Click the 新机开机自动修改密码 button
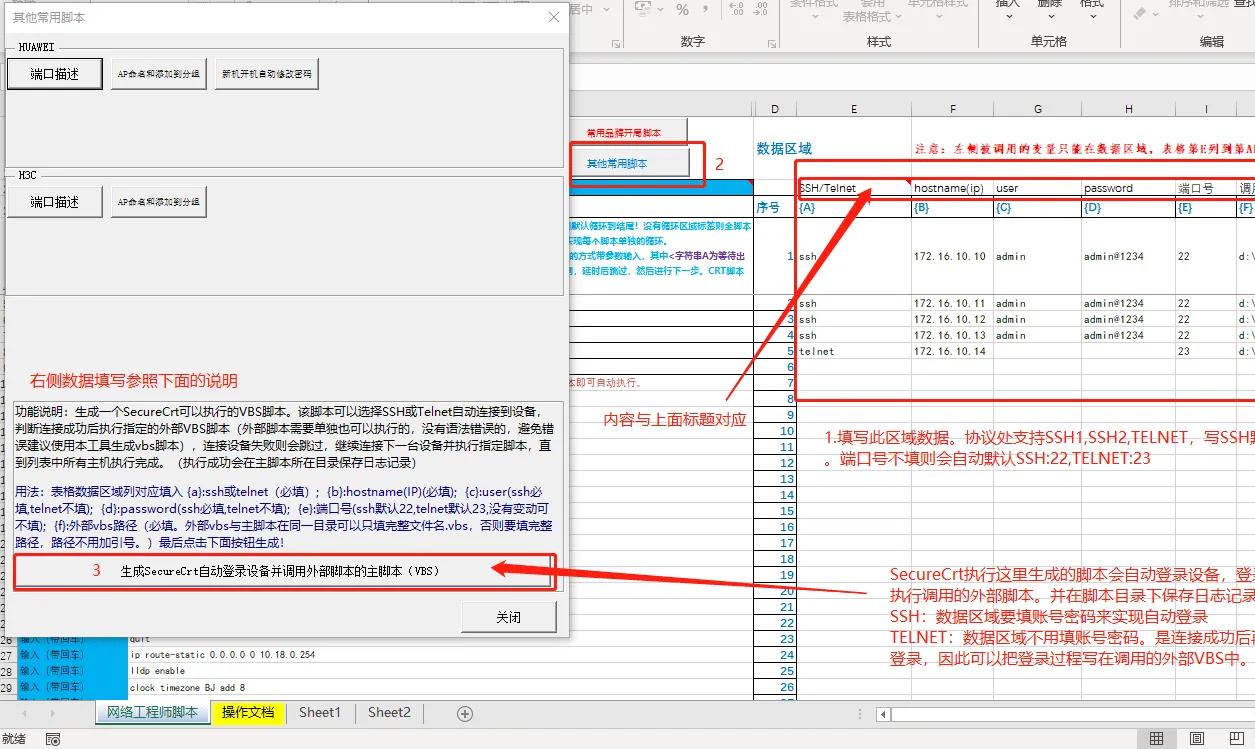The width and height of the screenshot is (1255, 749). [x=266, y=73]
